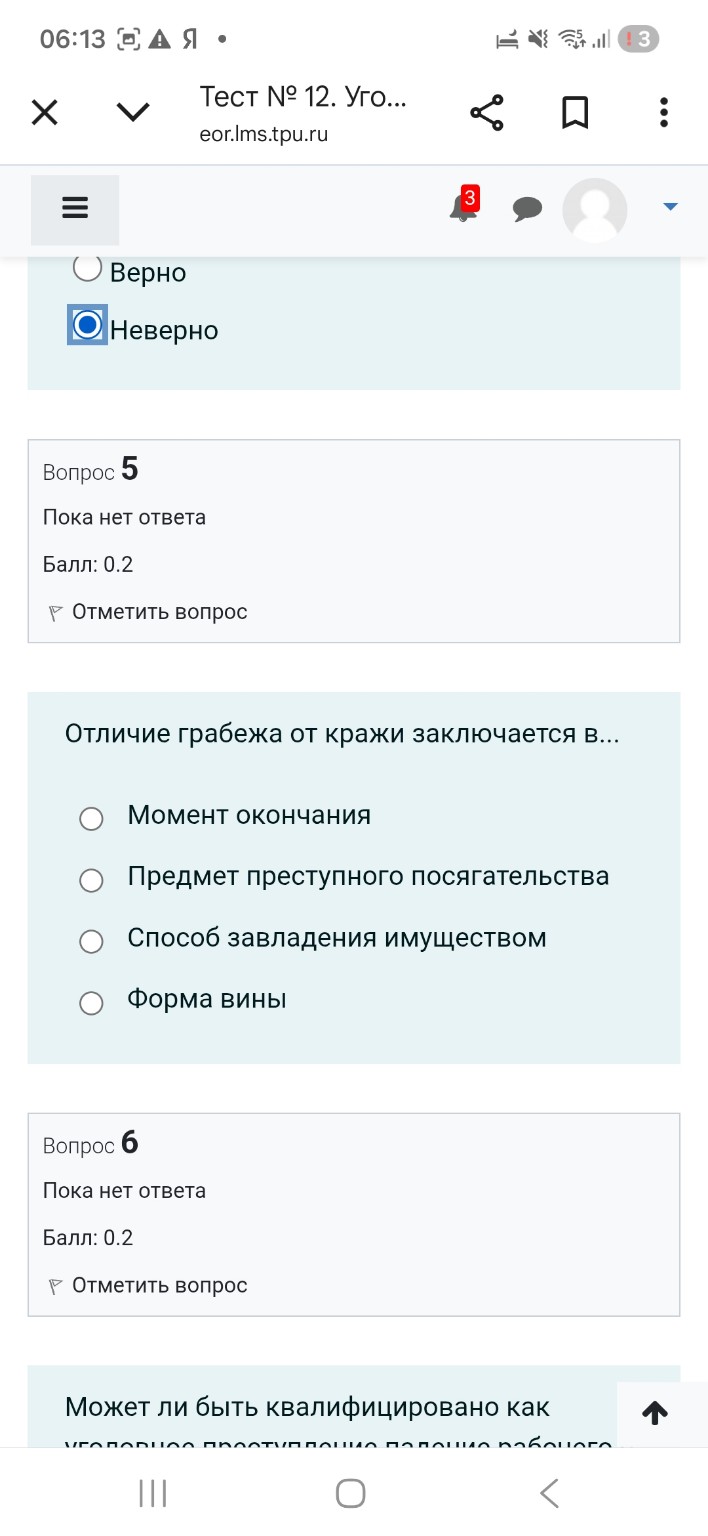The width and height of the screenshot is (708, 1536).
Task: Select the Момент окончания answer option
Action: pos(91,818)
